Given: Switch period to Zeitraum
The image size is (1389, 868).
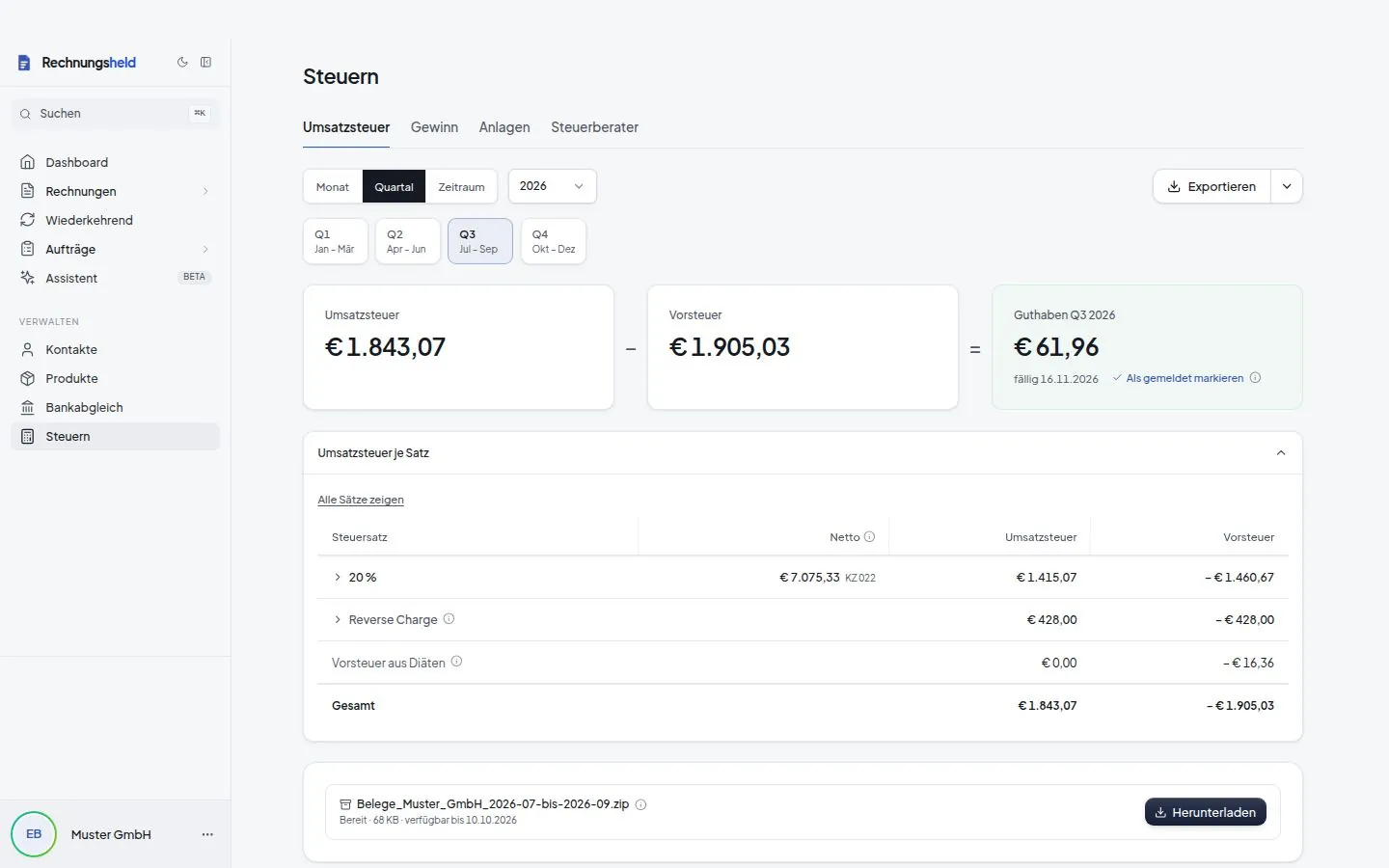Looking at the screenshot, I should [x=461, y=186].
